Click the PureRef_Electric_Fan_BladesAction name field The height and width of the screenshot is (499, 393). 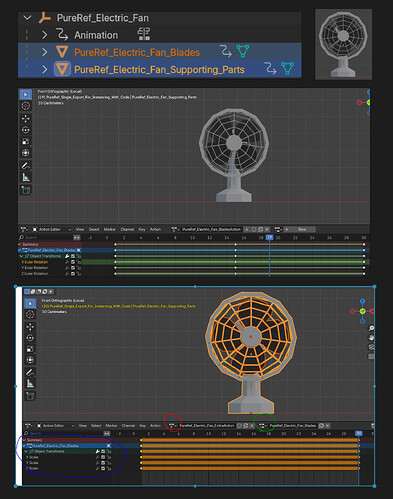click(x=211, y=229)
